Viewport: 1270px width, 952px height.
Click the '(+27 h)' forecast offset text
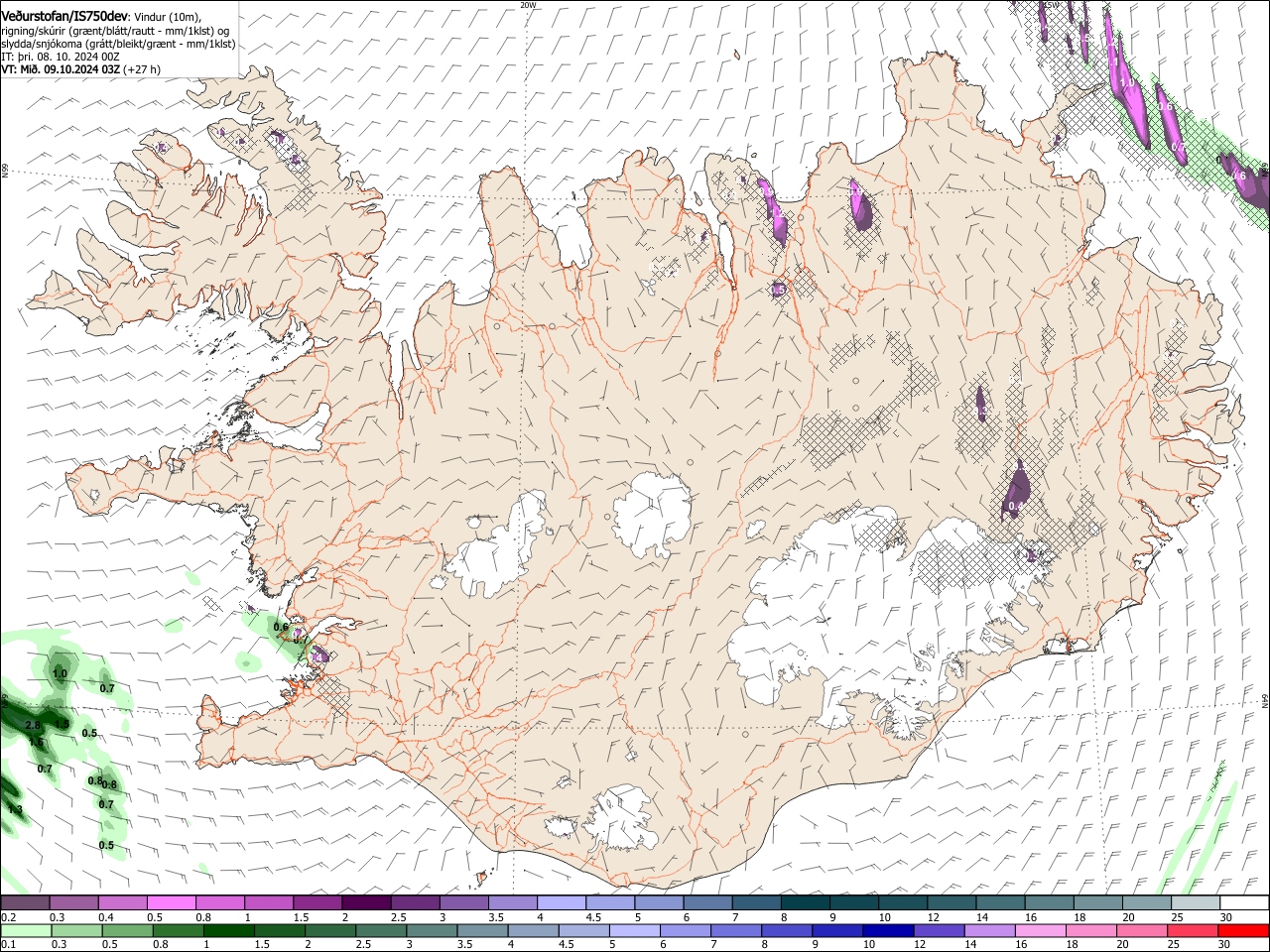point(143,69)
